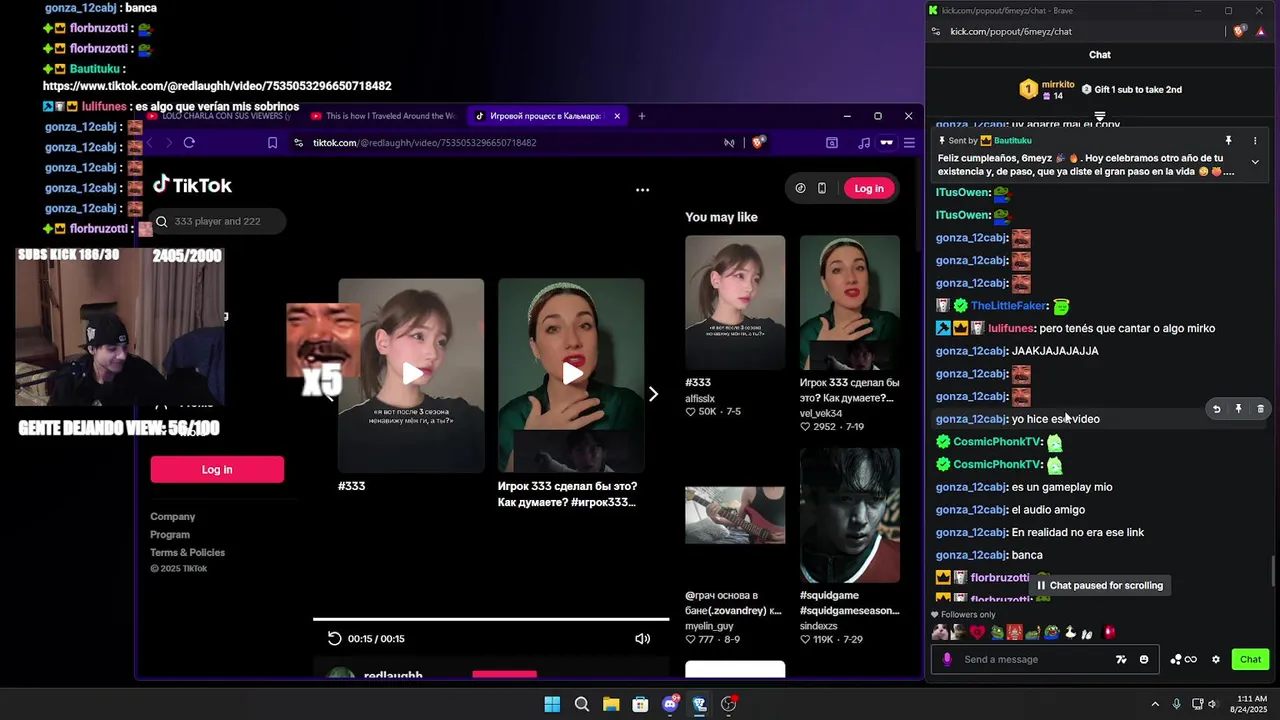Open the Brave playlist music note icon
This screenshot has height=720, width=1280.
[x=864, y=143]
